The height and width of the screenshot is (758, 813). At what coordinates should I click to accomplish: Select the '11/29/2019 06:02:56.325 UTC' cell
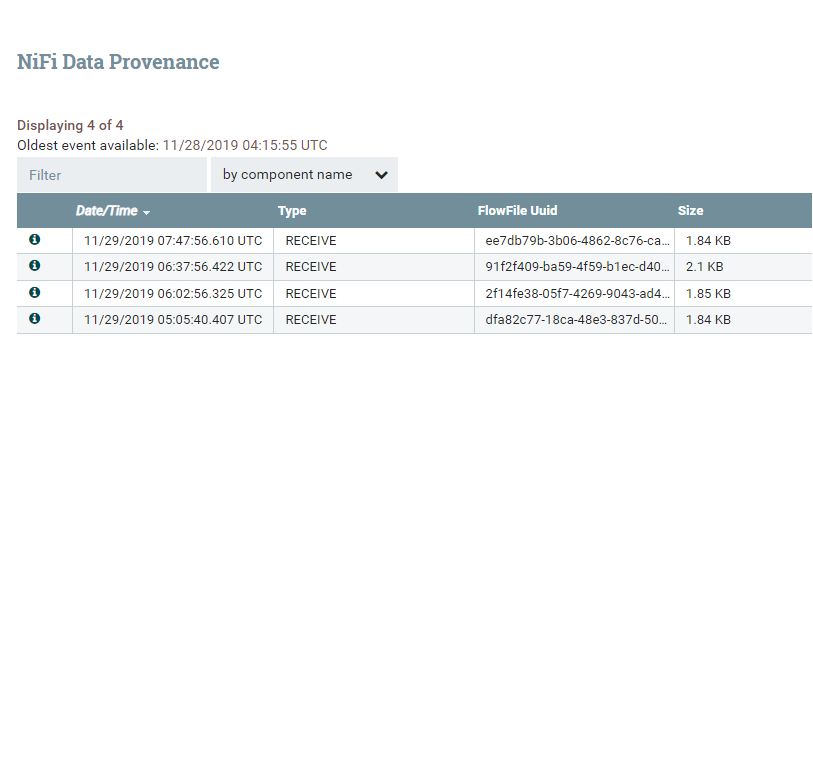point(173,293)
